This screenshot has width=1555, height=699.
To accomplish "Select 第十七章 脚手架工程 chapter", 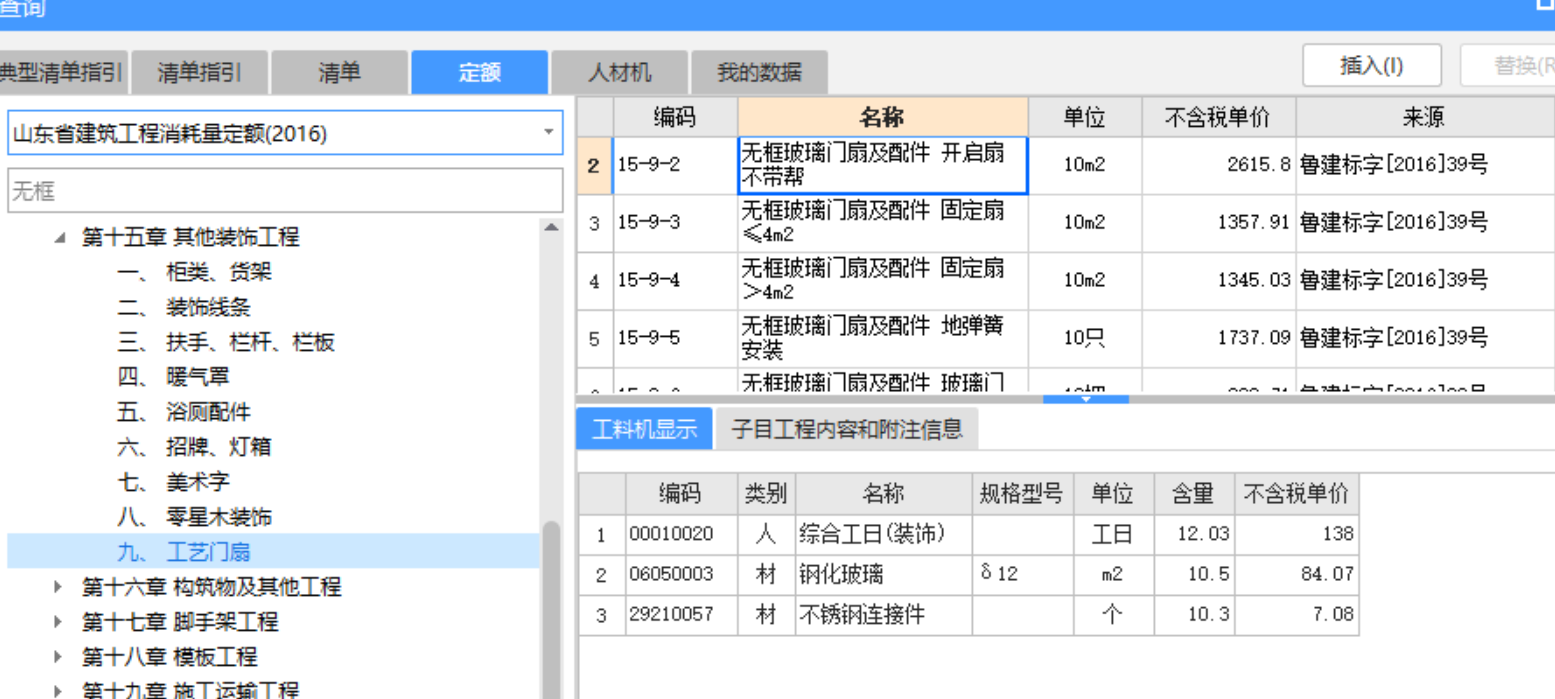I will click(180, 622).
